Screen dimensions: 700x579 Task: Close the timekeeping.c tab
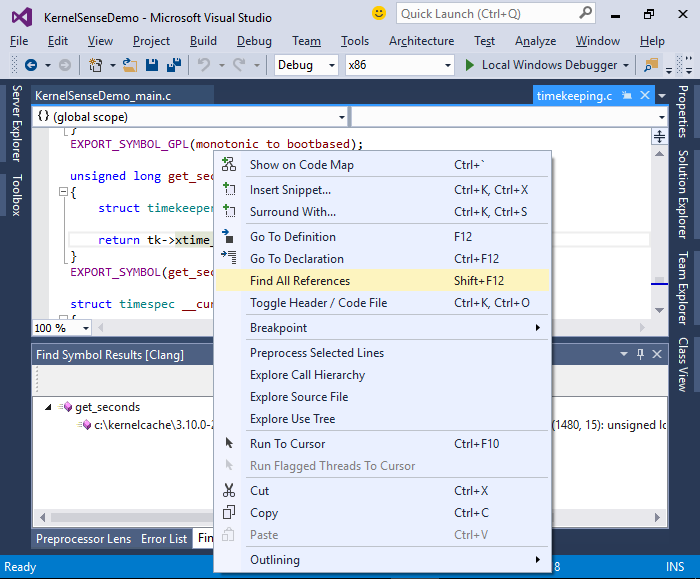coord(645,95)
